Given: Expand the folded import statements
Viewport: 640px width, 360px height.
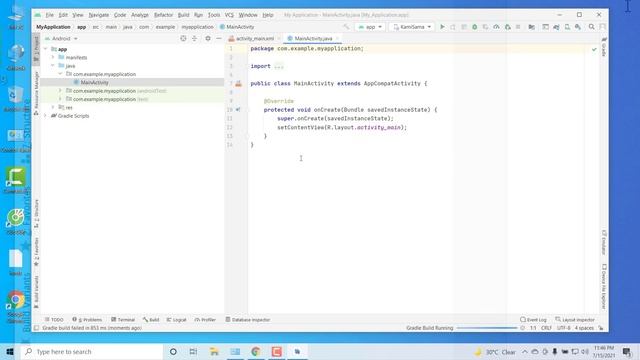Looking at the screenshot, I should tap(279, 66).
